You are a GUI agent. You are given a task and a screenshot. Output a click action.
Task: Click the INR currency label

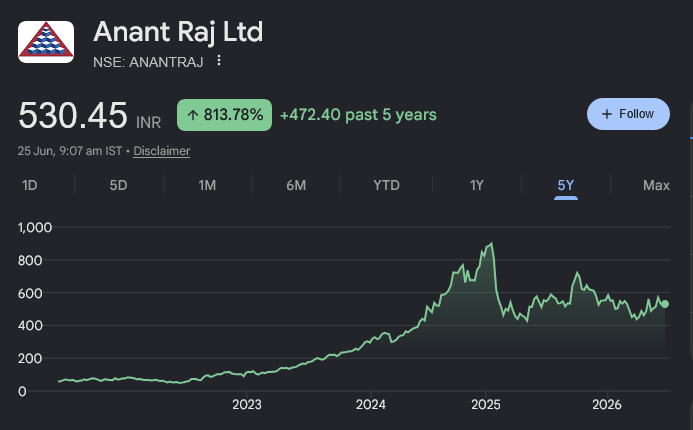(x=148, y=122)
